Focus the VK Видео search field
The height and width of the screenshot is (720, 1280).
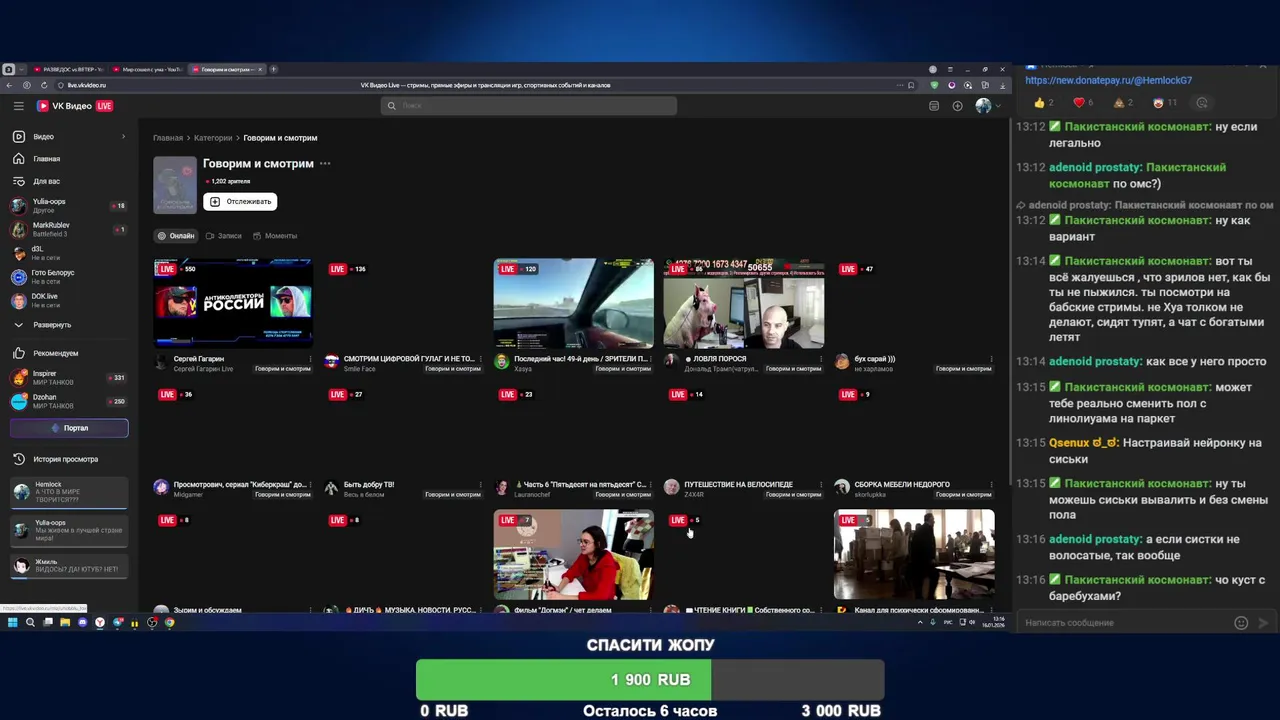point(529,106)
